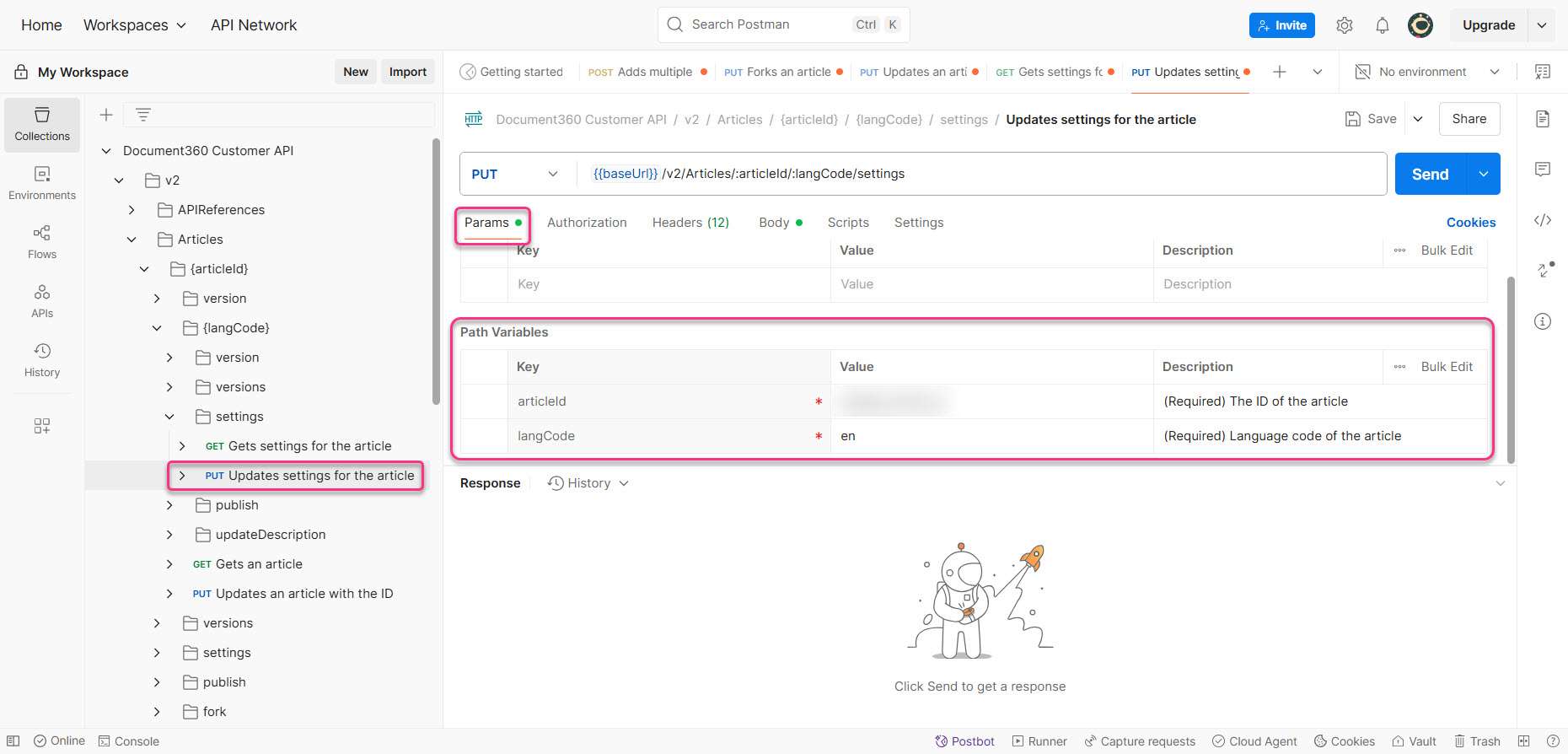Open the Trash from status bar
The width and height of the screenshot is (1568, 754).
click(x=1477, y=741)
